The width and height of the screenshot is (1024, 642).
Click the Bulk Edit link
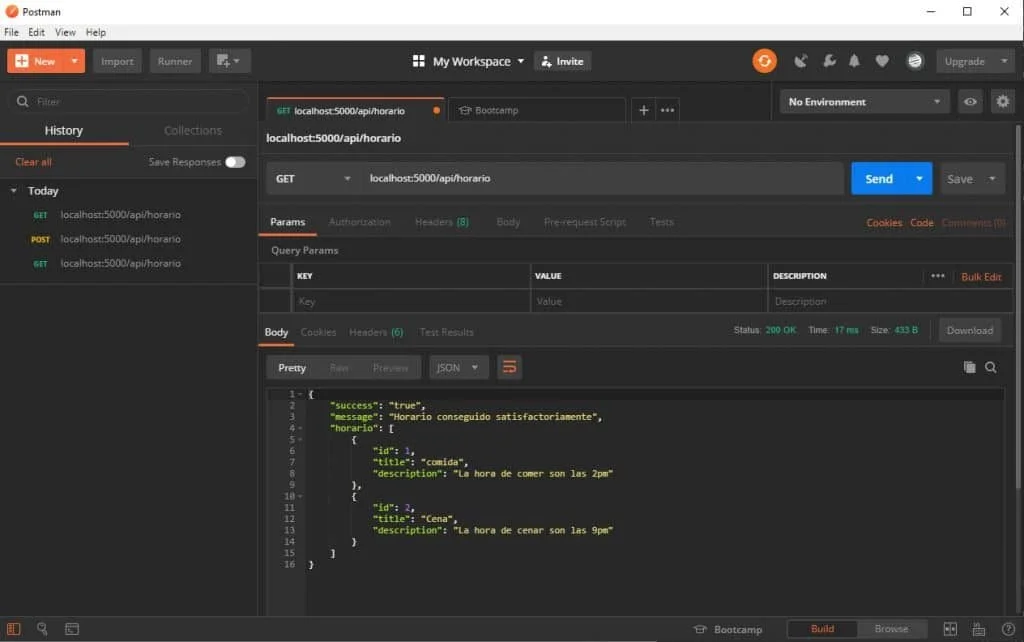point(981,276)
